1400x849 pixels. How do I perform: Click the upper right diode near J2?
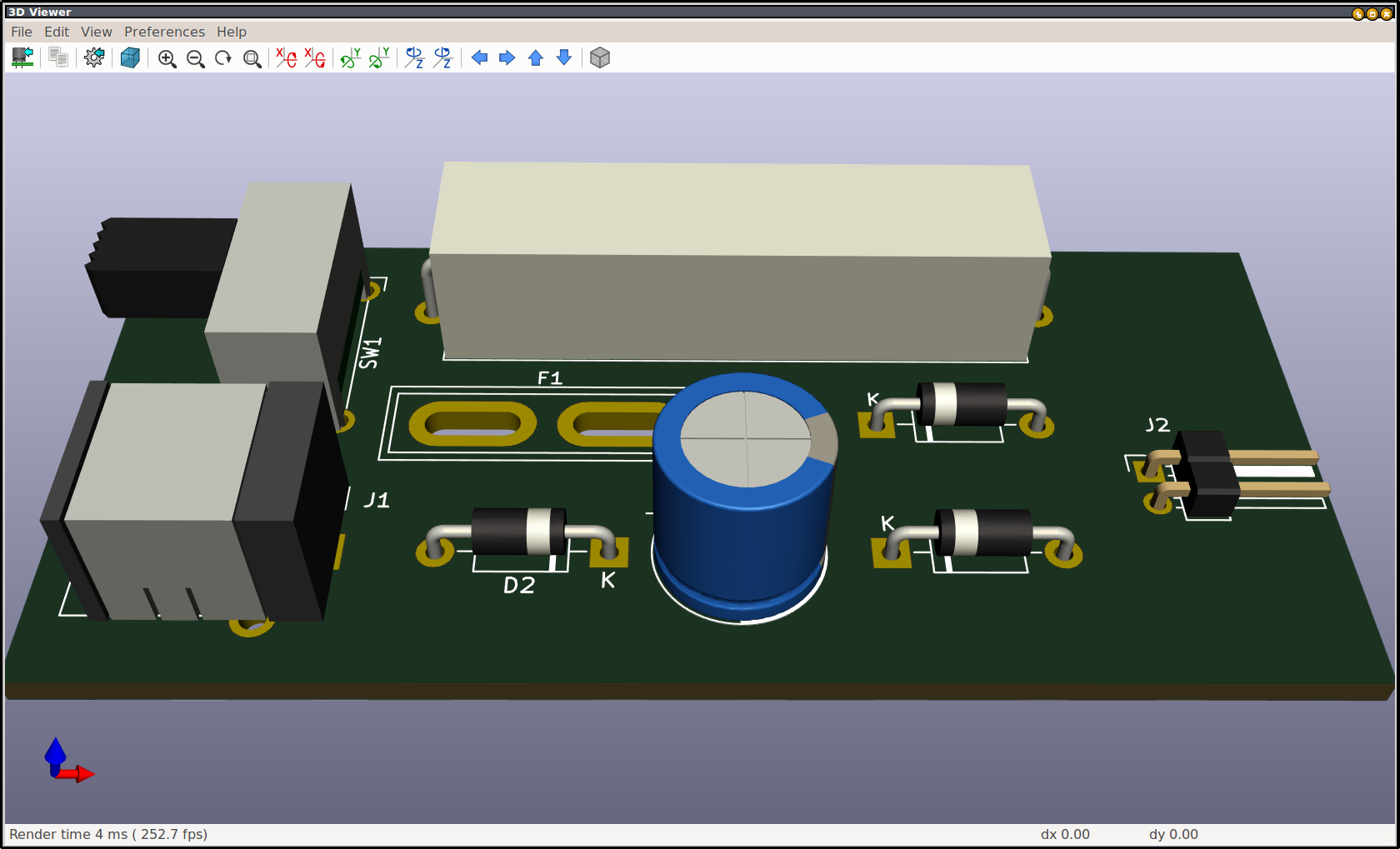coord(958,408)
